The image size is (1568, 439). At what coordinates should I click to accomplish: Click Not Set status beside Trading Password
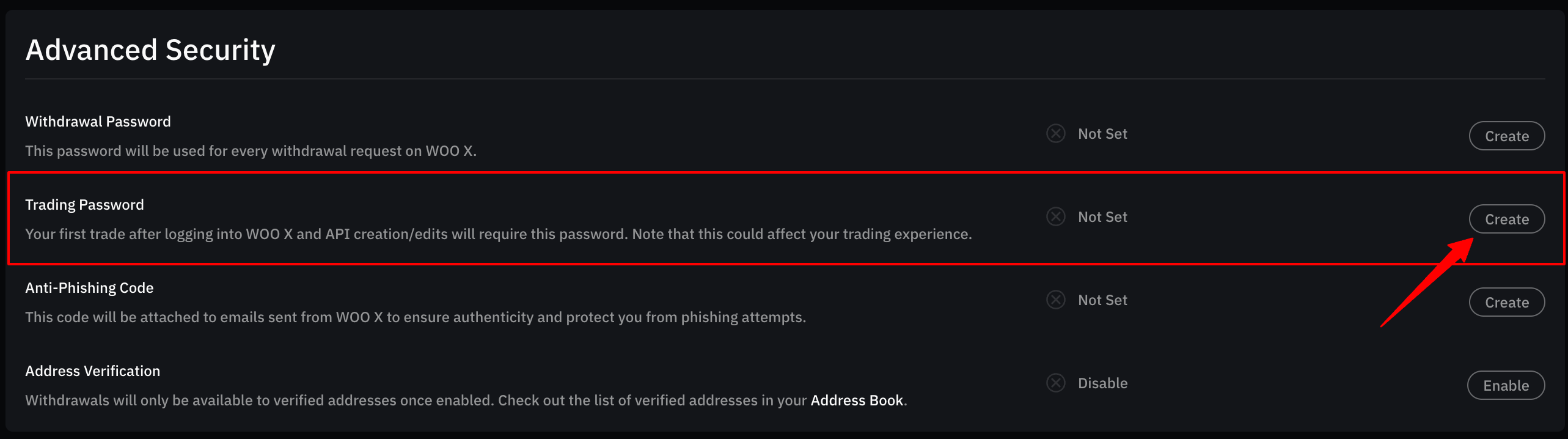tap(1102, 217)
